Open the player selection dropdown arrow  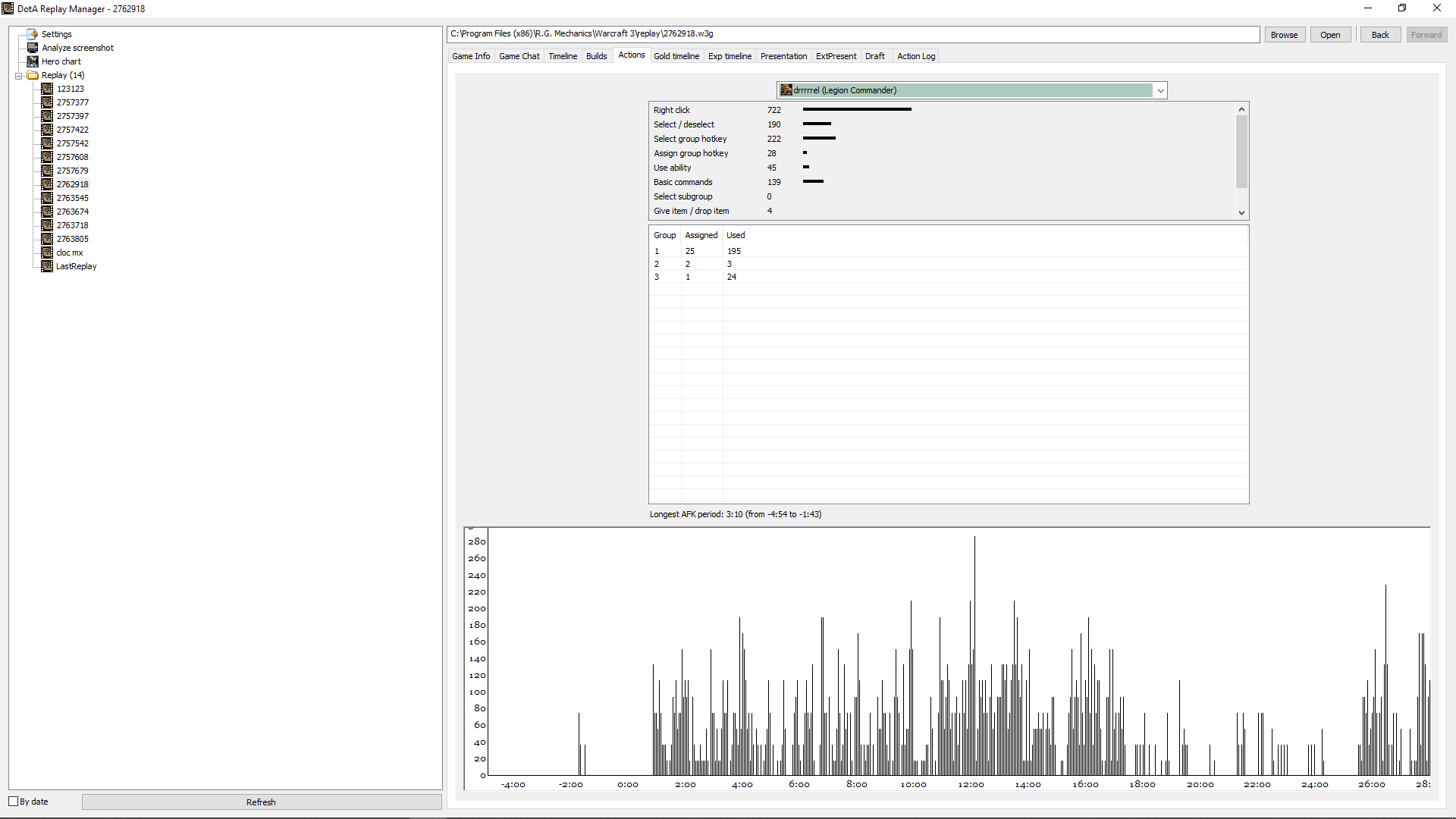[x=1160, y=90]
